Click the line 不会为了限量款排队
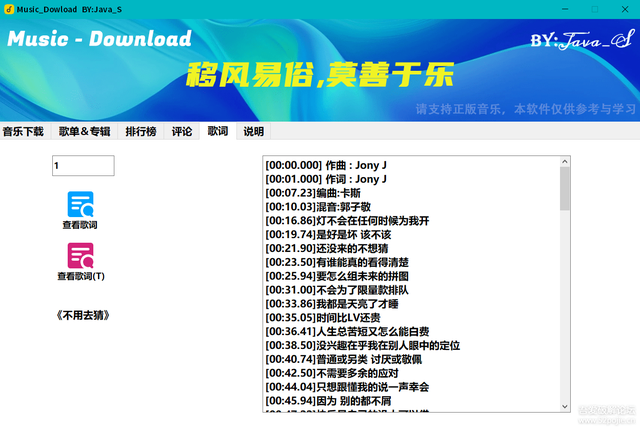This screenshot has width=640, height=429. click(337, 290)
